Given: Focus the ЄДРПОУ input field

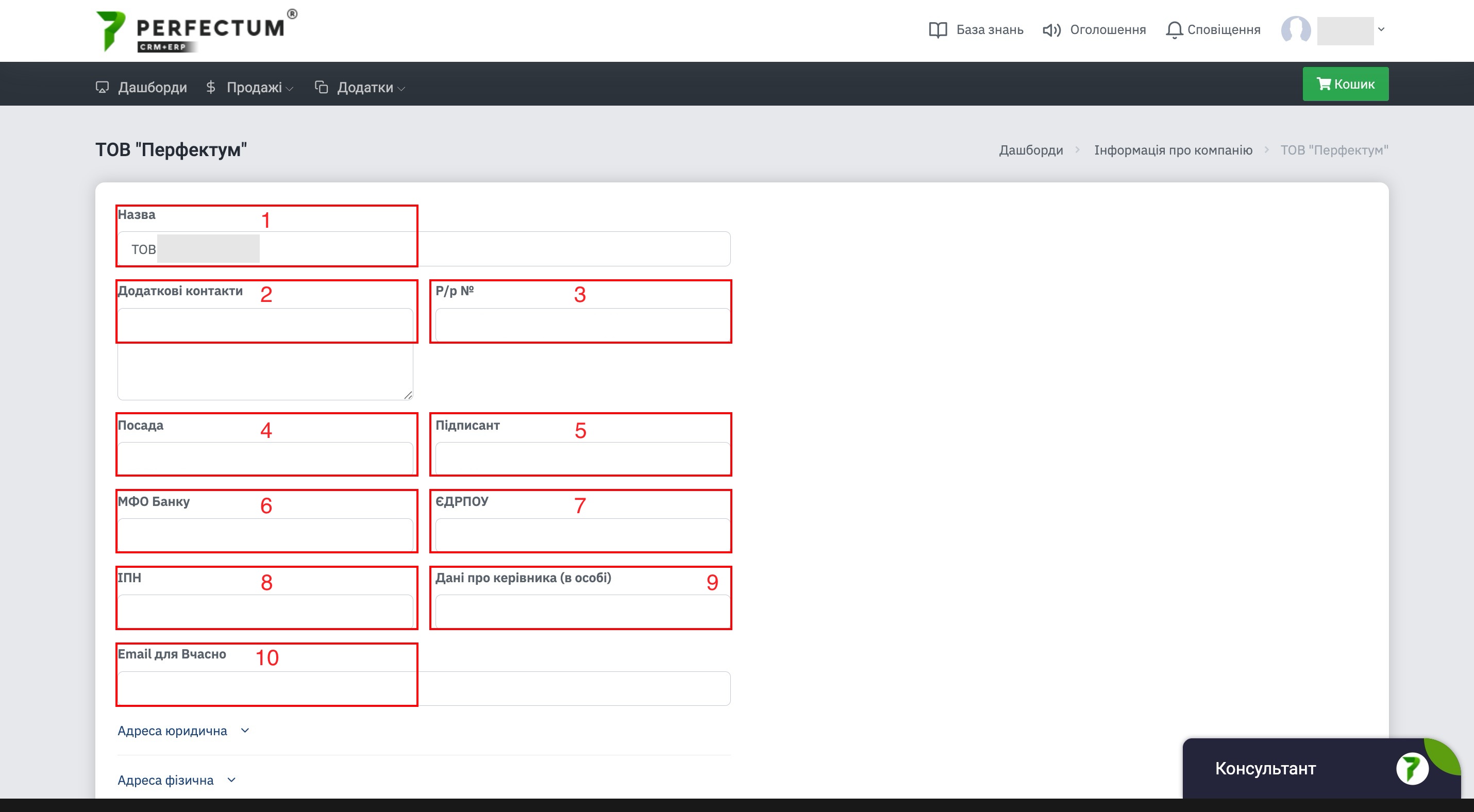Looking at the screenshot, I should click(582, 535).
